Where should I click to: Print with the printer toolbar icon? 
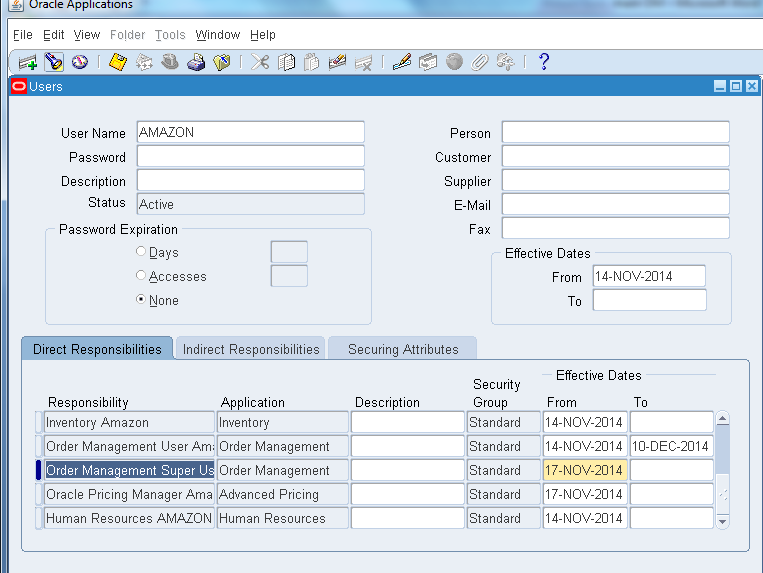196,62
